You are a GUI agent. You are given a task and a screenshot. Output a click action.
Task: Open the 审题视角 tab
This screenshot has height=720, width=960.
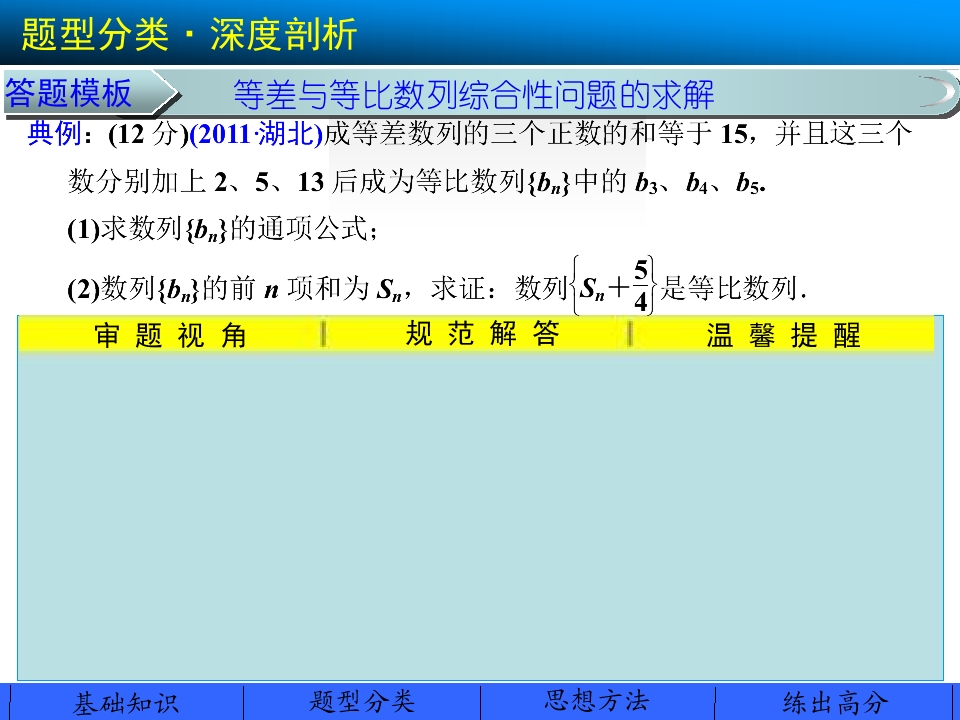pos(170,336)
